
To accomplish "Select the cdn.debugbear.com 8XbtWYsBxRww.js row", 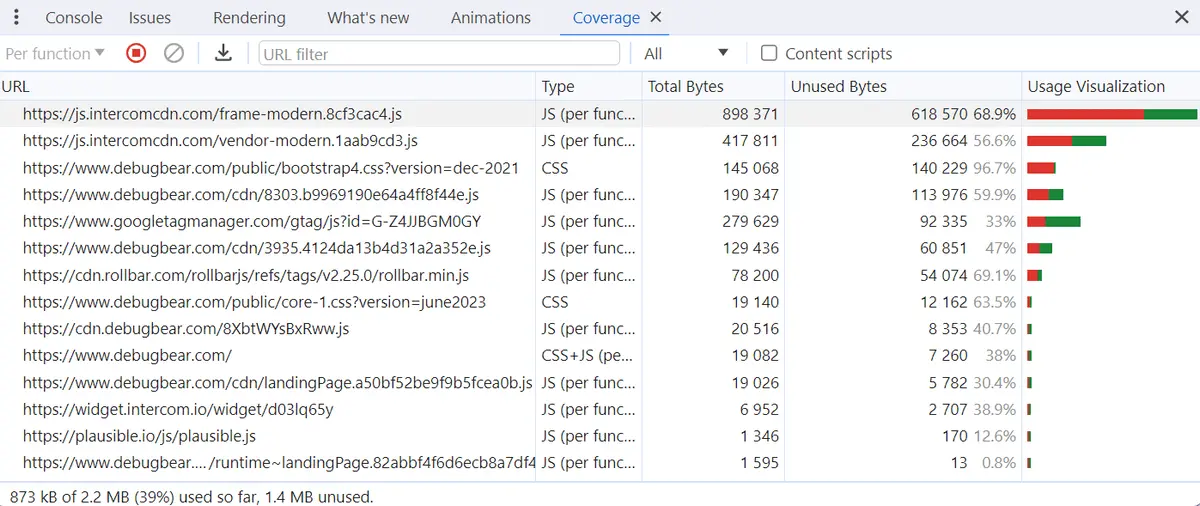I will point(600,328).
